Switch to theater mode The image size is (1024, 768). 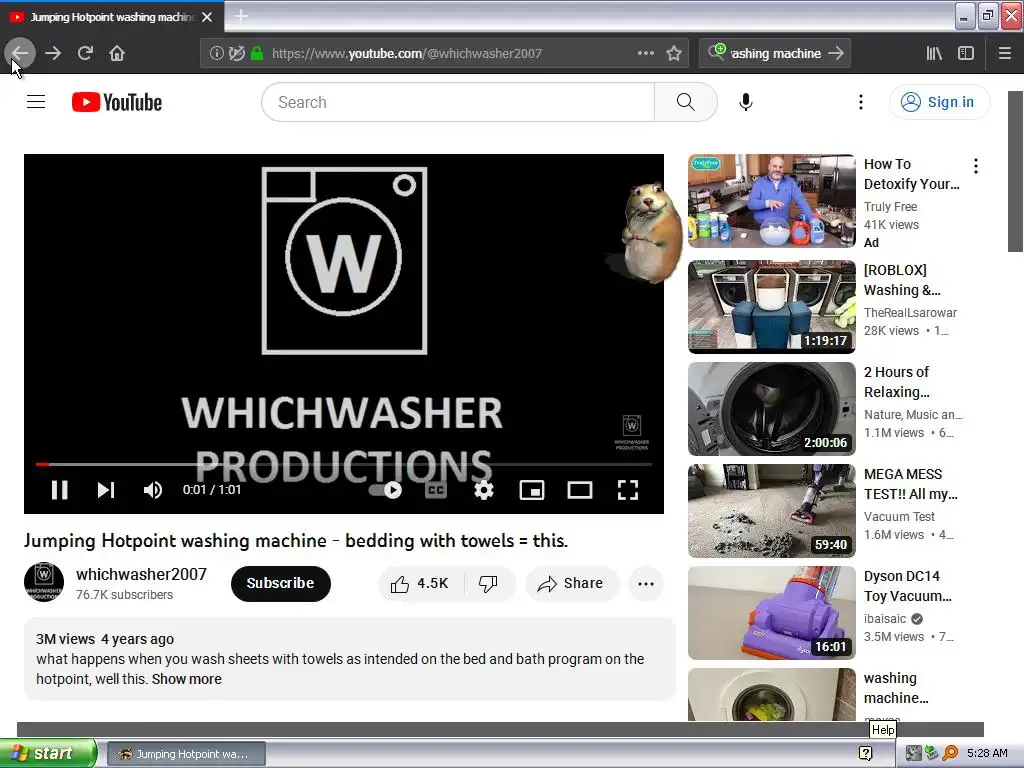coord(579,490)
